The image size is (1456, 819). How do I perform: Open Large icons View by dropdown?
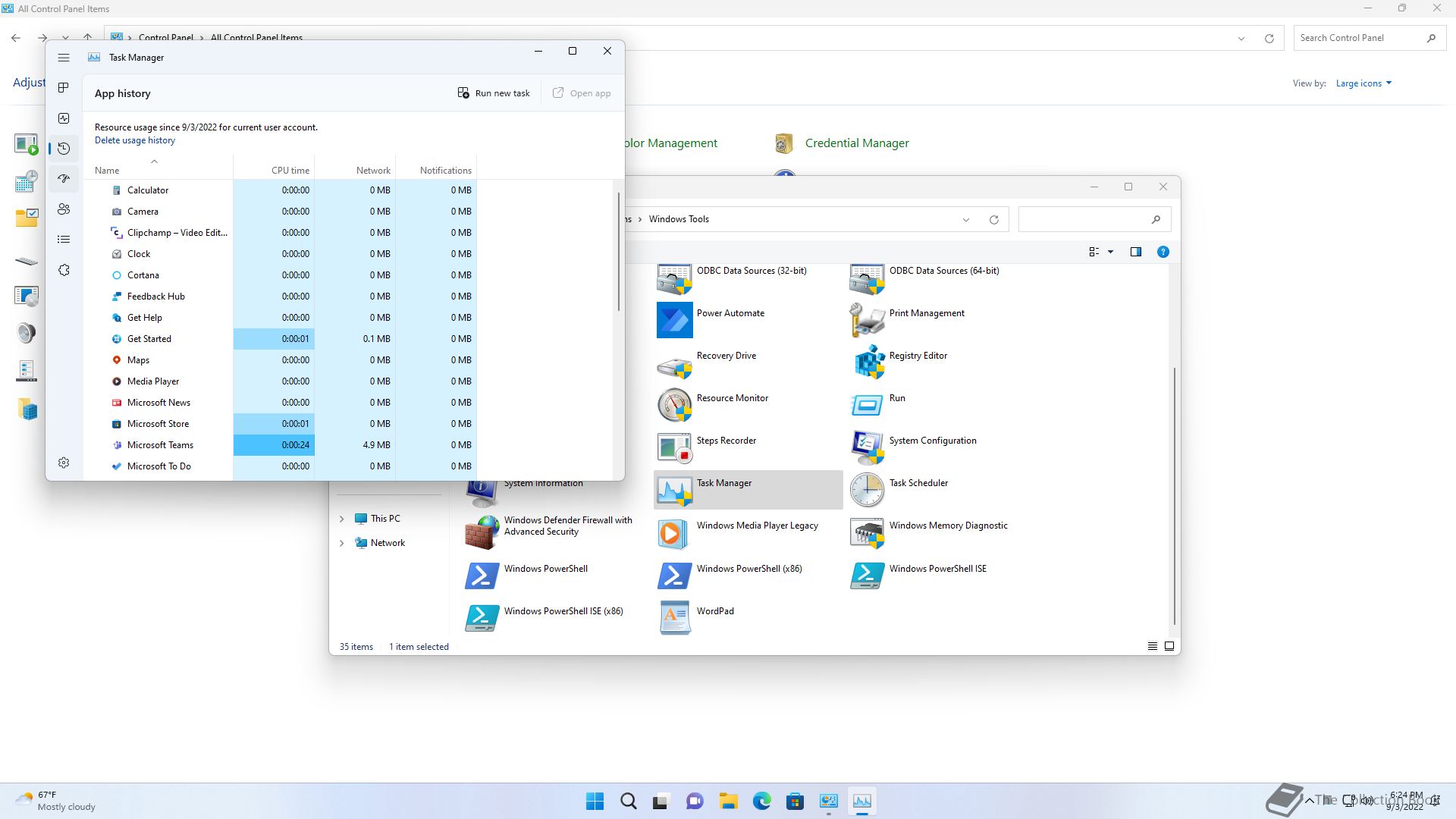click(1363, 83)
